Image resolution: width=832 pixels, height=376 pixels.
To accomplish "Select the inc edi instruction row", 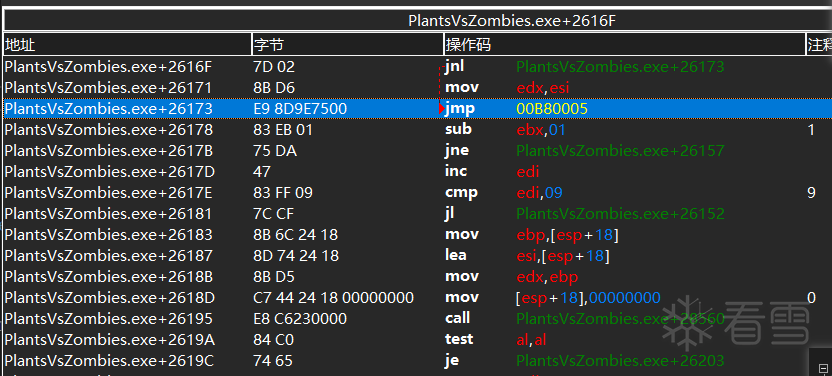I will (418, 171).
